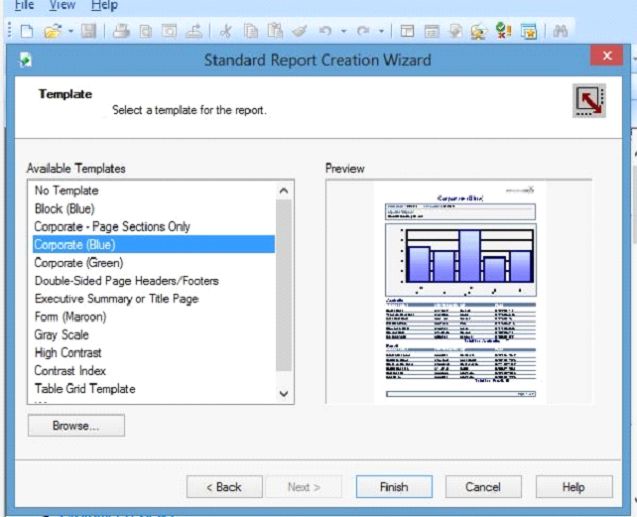Open the Help menu
Viewport: 637px width, 517px height.
click(x=104, y=5)
